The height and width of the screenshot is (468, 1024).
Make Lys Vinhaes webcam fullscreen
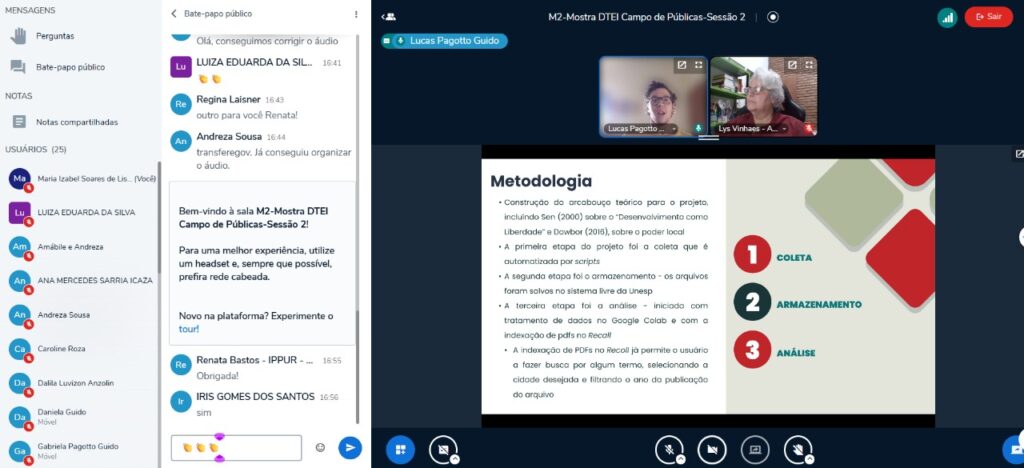[x=807, y=65]
